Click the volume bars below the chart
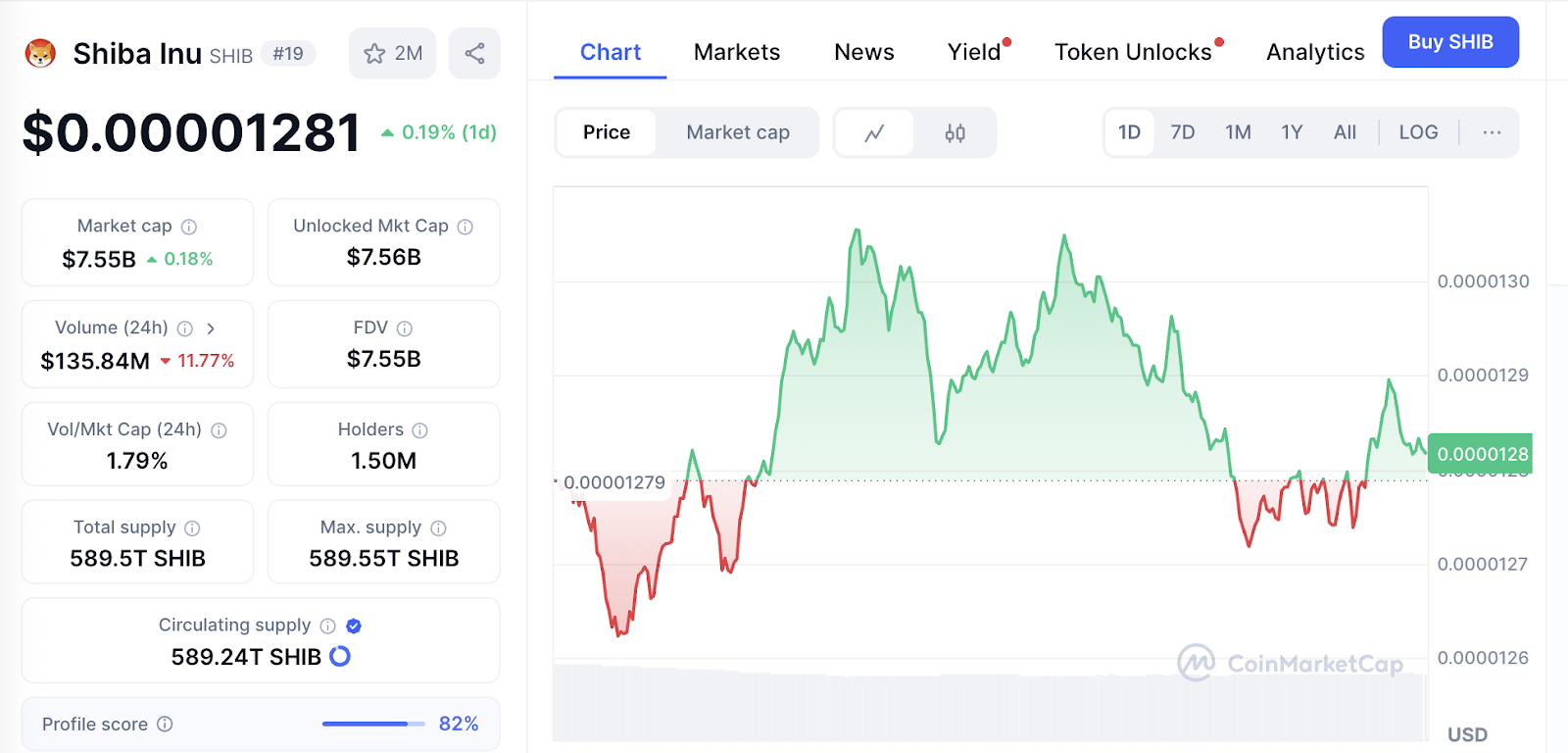Image resolution: width=1568 pixels, height=753 pixels. [x=990, y=703]
